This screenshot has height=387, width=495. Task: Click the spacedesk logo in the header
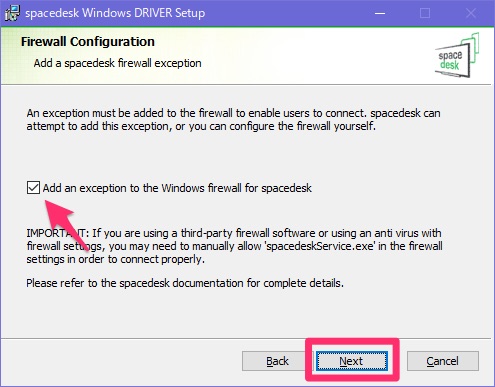click(x=457, y=55)
